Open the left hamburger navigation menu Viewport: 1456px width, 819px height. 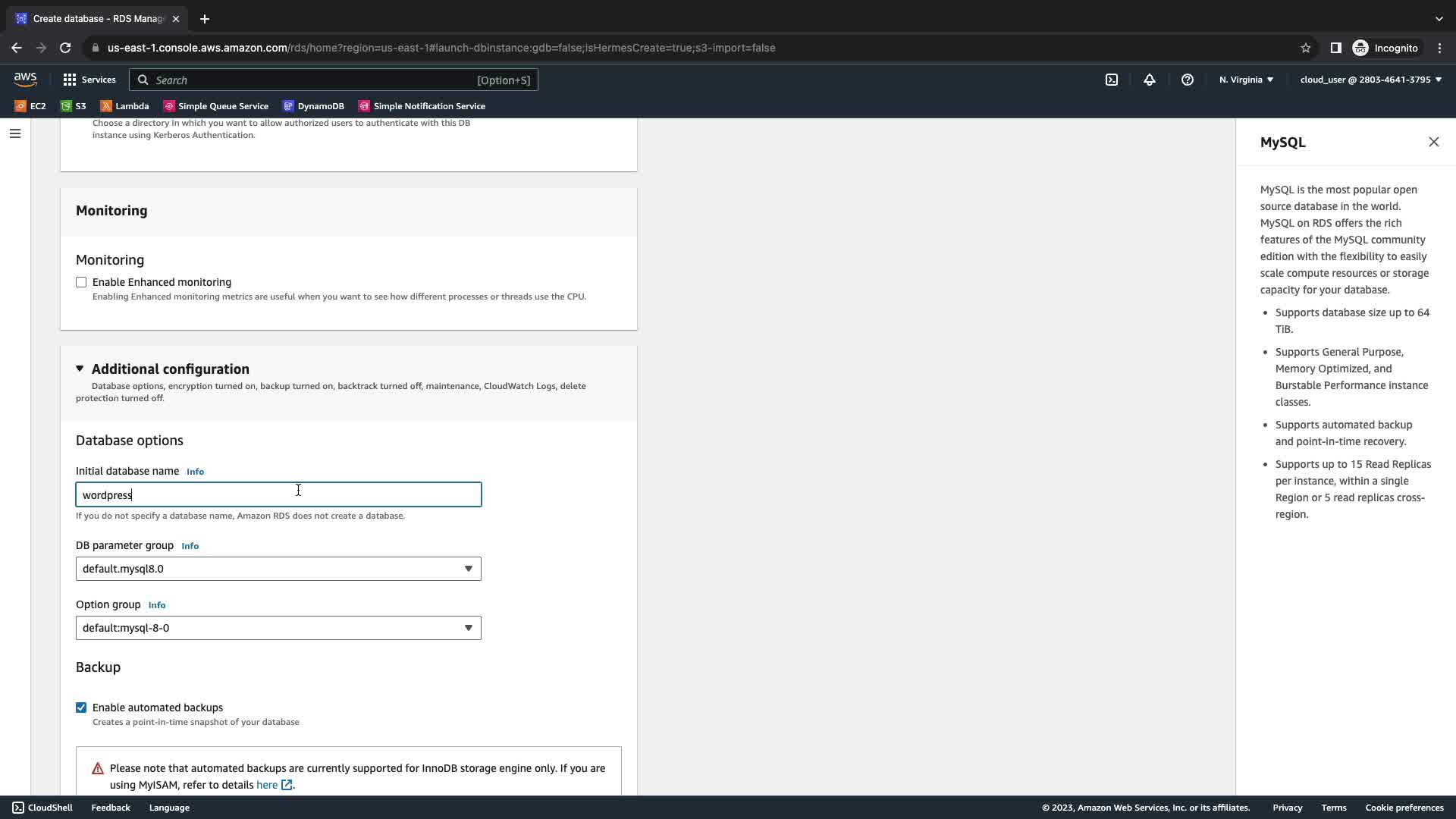coord(15,133)
